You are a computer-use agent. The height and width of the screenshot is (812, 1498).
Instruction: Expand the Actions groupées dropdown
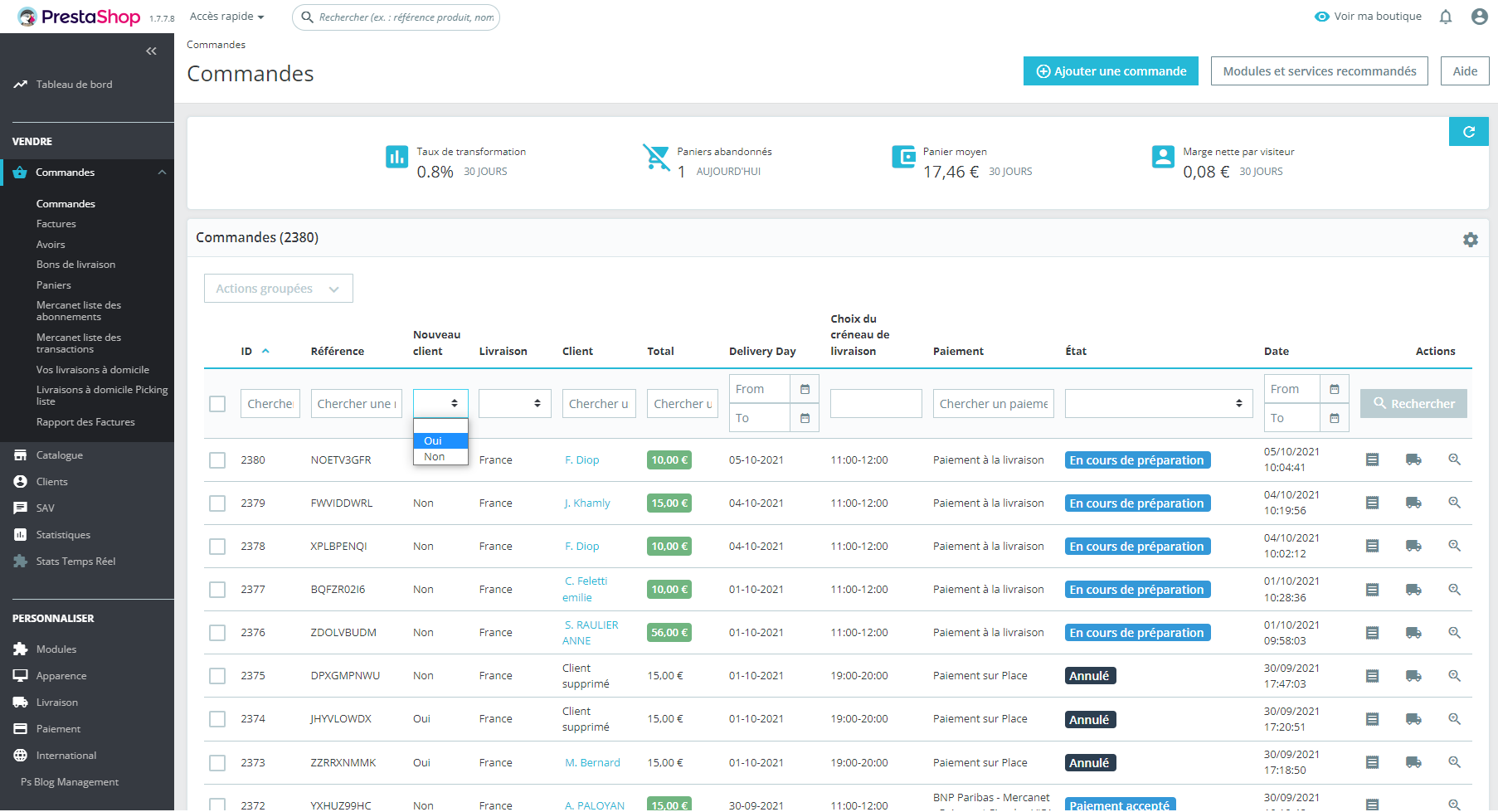coord(279,289)
